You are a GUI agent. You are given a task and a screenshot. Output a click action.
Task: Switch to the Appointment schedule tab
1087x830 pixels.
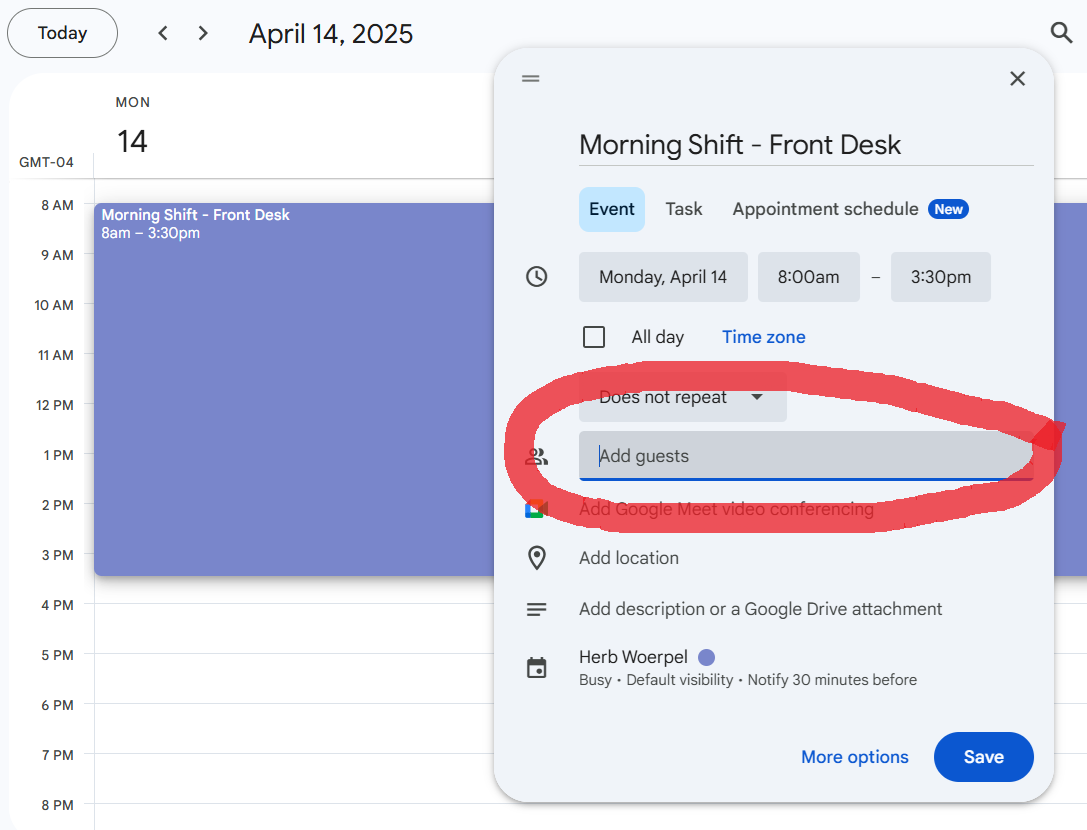coord(825,209)
